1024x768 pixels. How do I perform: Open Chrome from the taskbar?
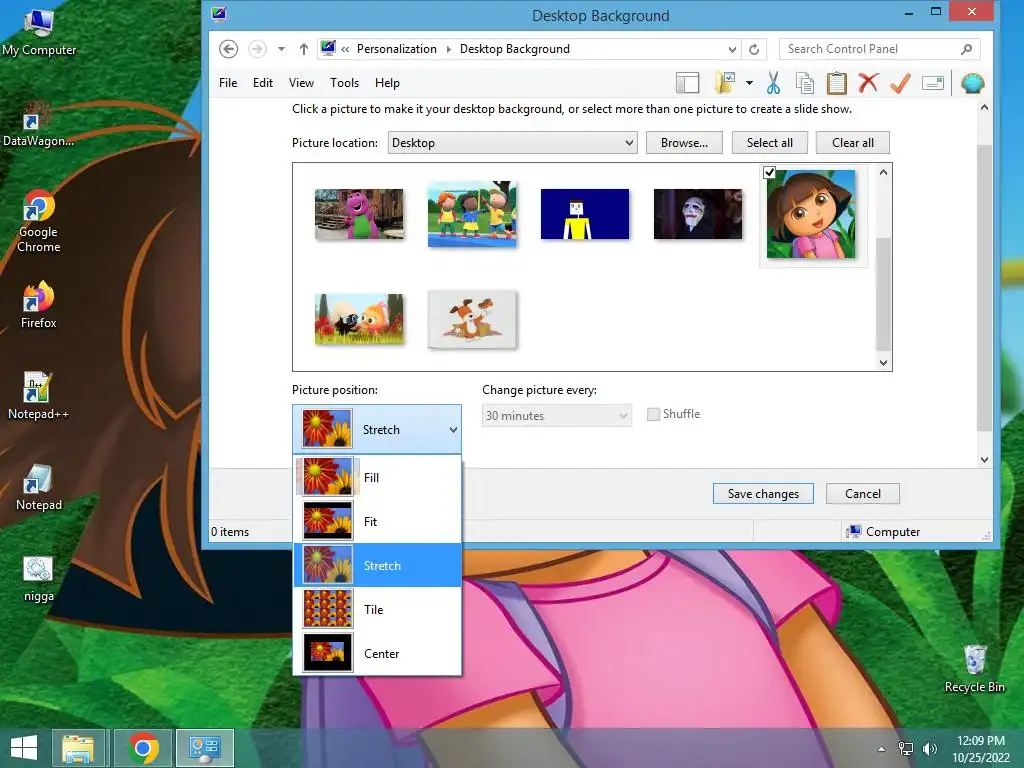coord(143,748)
